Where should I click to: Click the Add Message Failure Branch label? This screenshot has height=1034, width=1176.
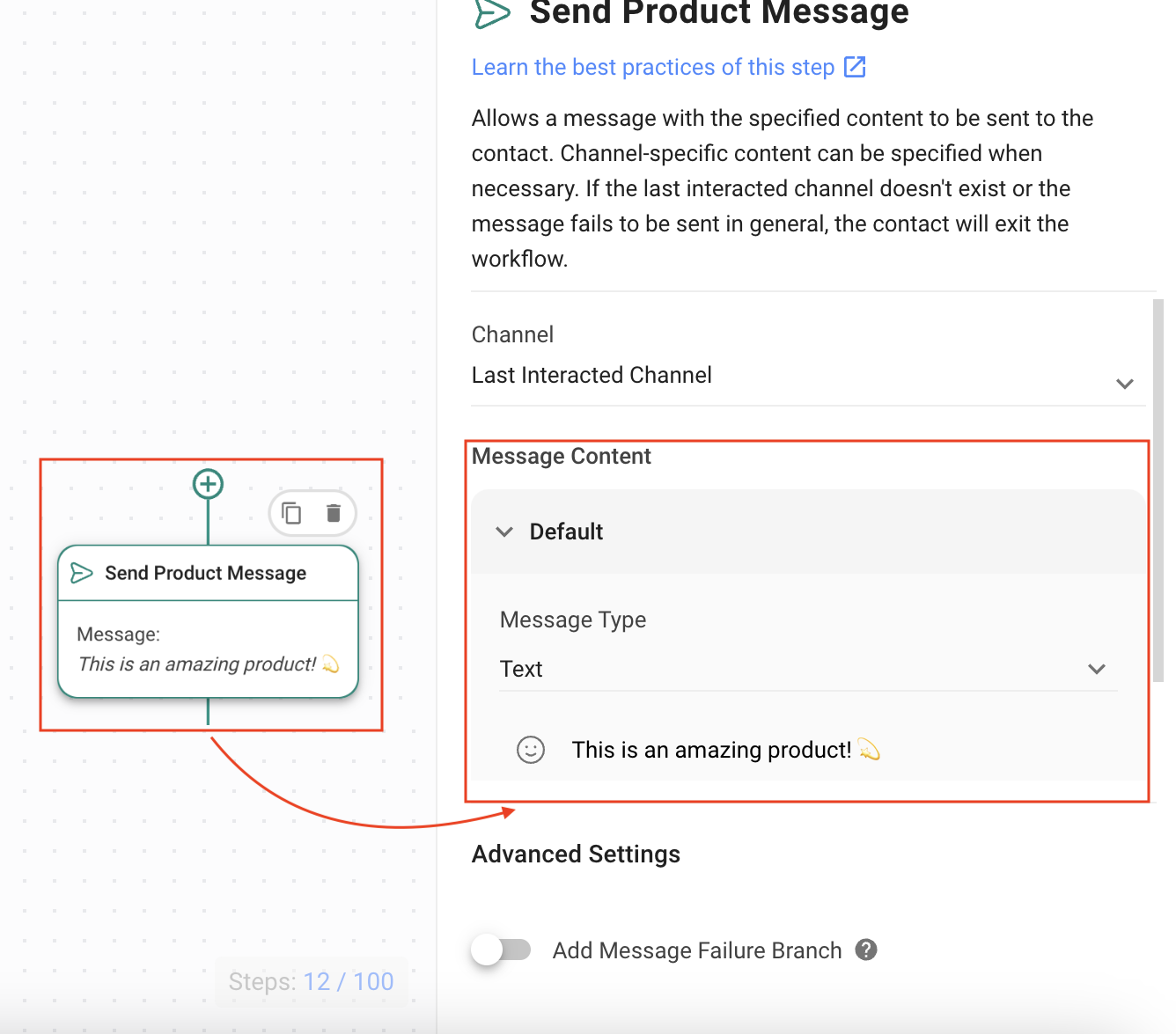[x=696, y=950]
